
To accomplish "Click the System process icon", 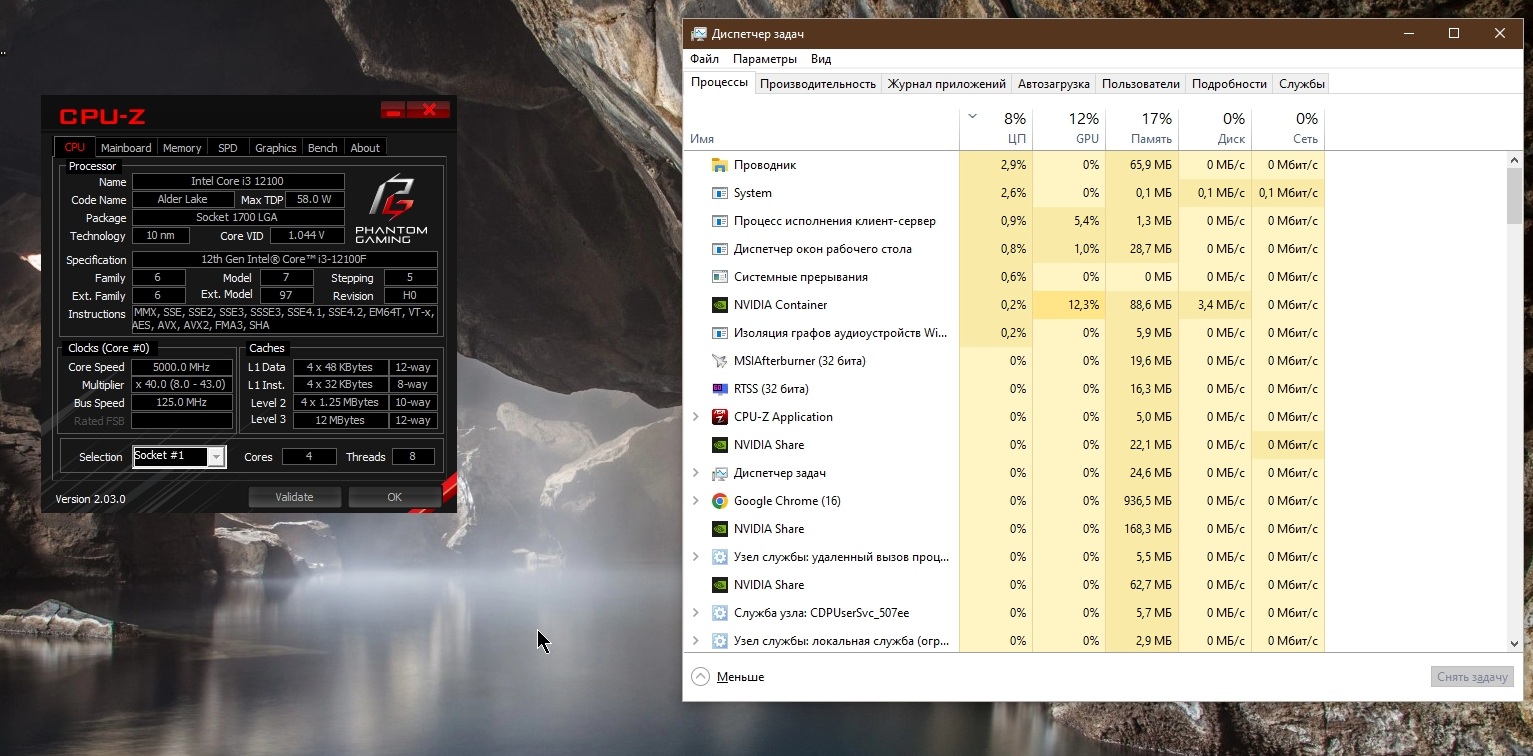I will point(719,193).
